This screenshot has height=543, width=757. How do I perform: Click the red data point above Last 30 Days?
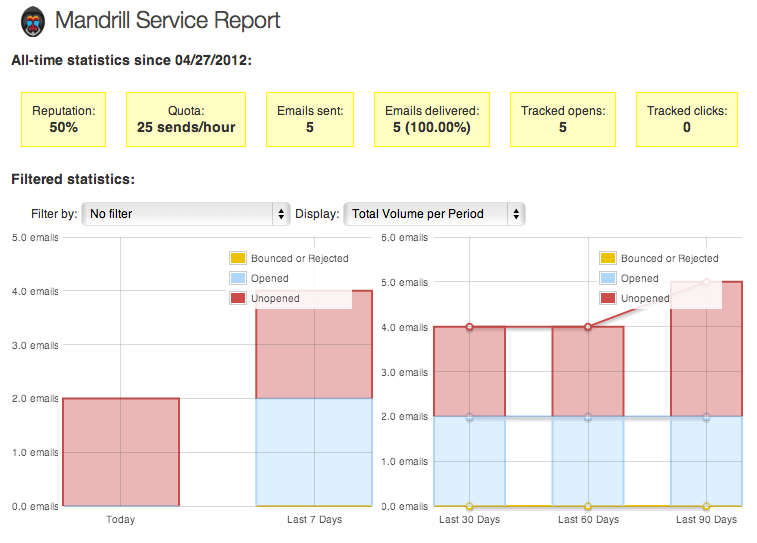(x=470, y=327)
